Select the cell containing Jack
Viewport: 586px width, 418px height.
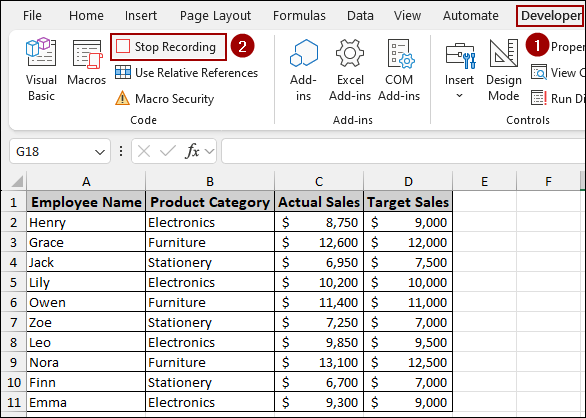pyautogui.click(x=86, y=262)
